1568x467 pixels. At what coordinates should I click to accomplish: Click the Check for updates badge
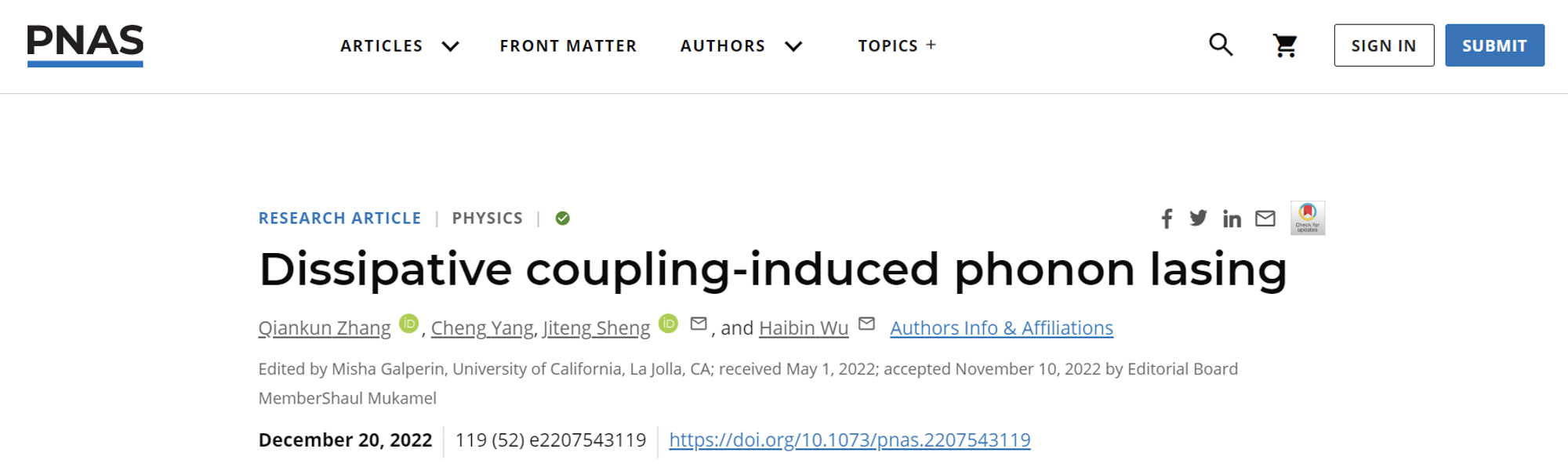coord(1308,218)
